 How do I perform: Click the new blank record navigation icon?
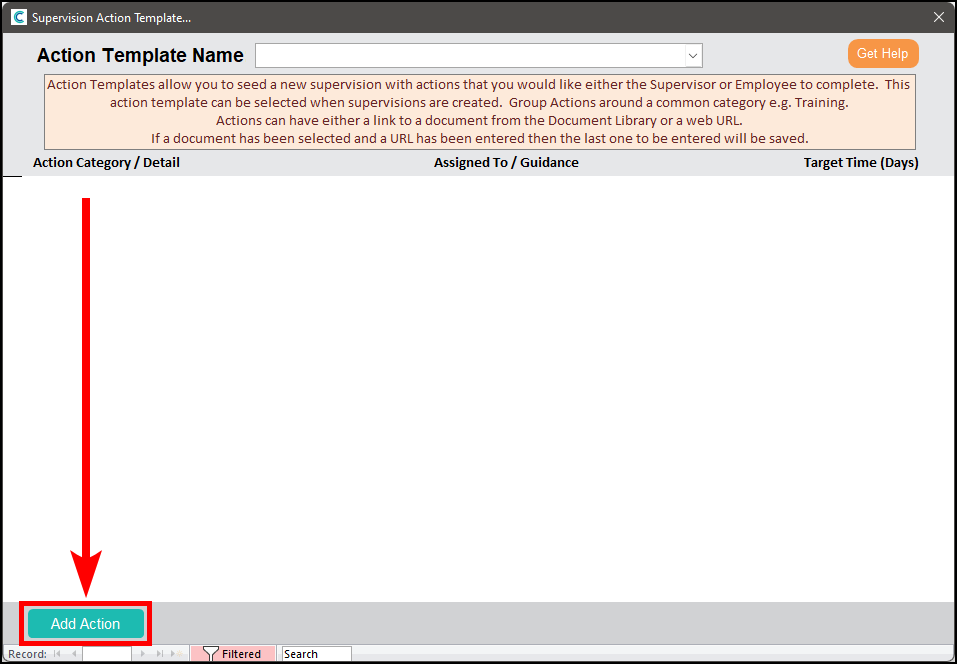pyautogui.click(x=177, y=654)
